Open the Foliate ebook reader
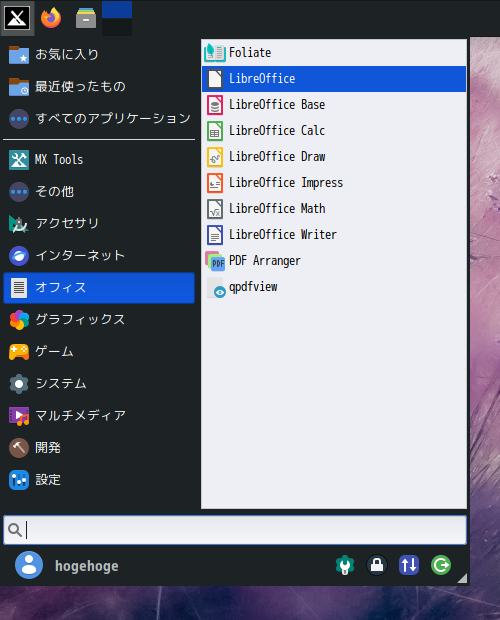This screenshot has height=620, width=500. coord(334,53)
